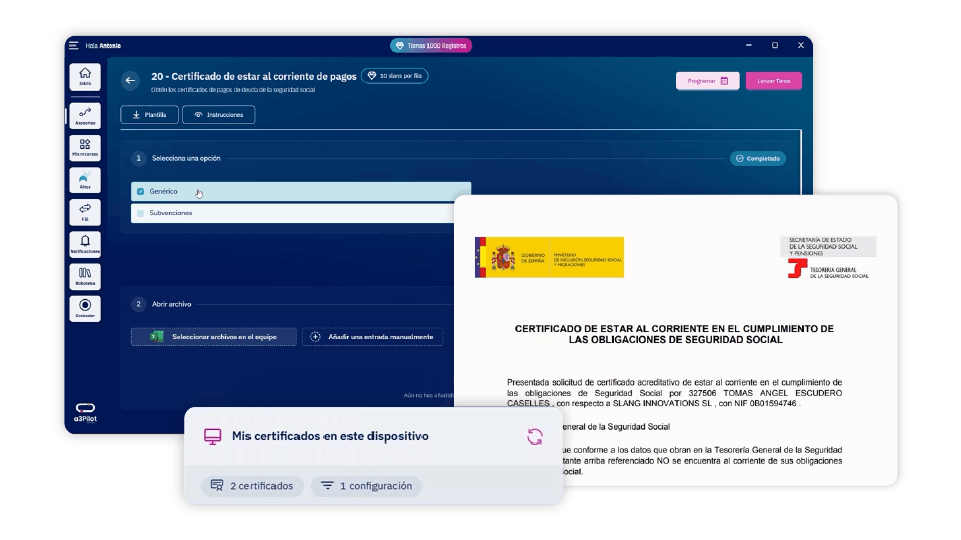Toggle the Genérico checkbox option
Image resolution: width=961 pixels, height=540 pixels.
point(140,191)
